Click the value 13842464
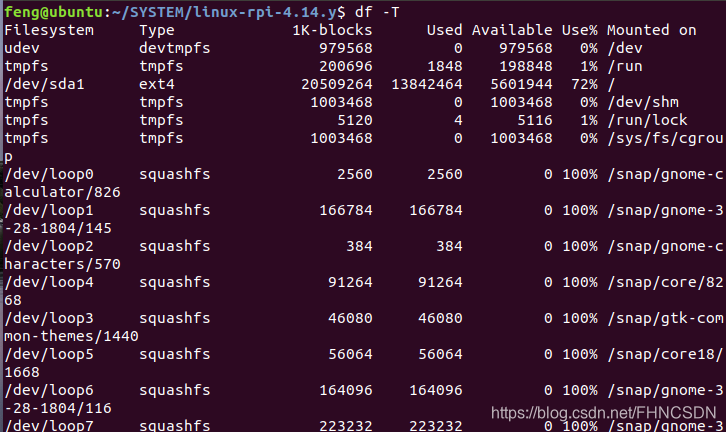Screen dimensions: 726x432 427,85
